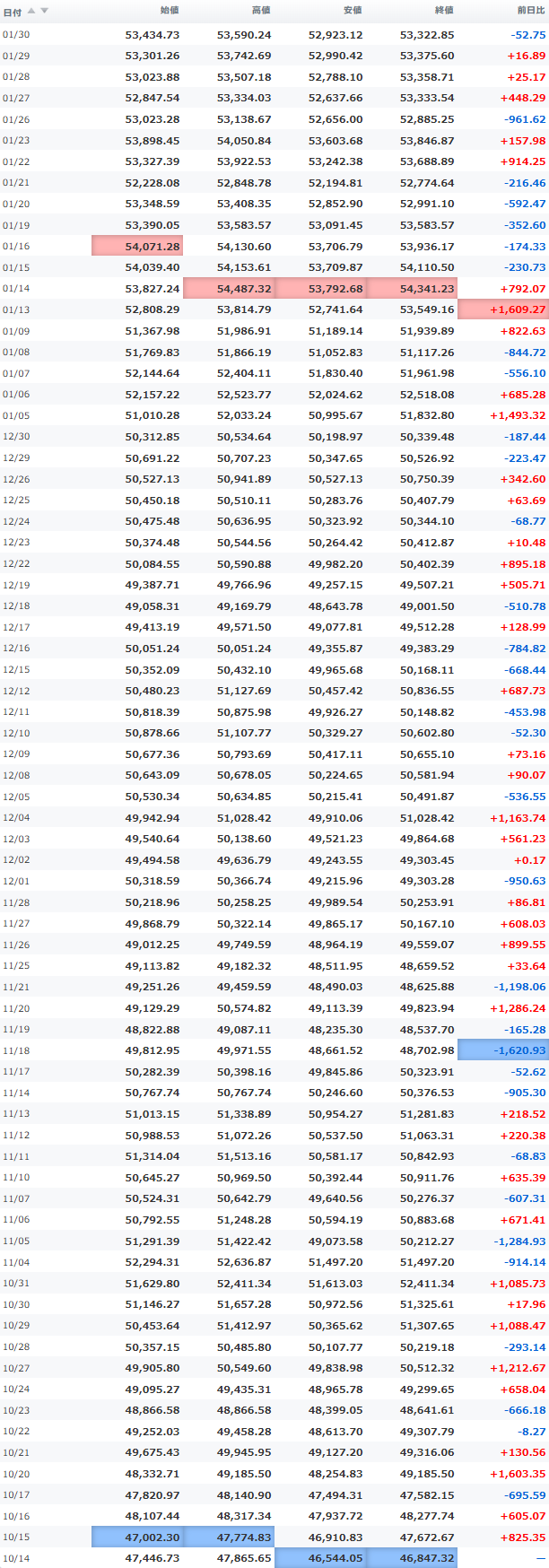Click the 日付 column header
Image resolution: width=549 pixels, height=1568 pixels.
pos(13,12)
